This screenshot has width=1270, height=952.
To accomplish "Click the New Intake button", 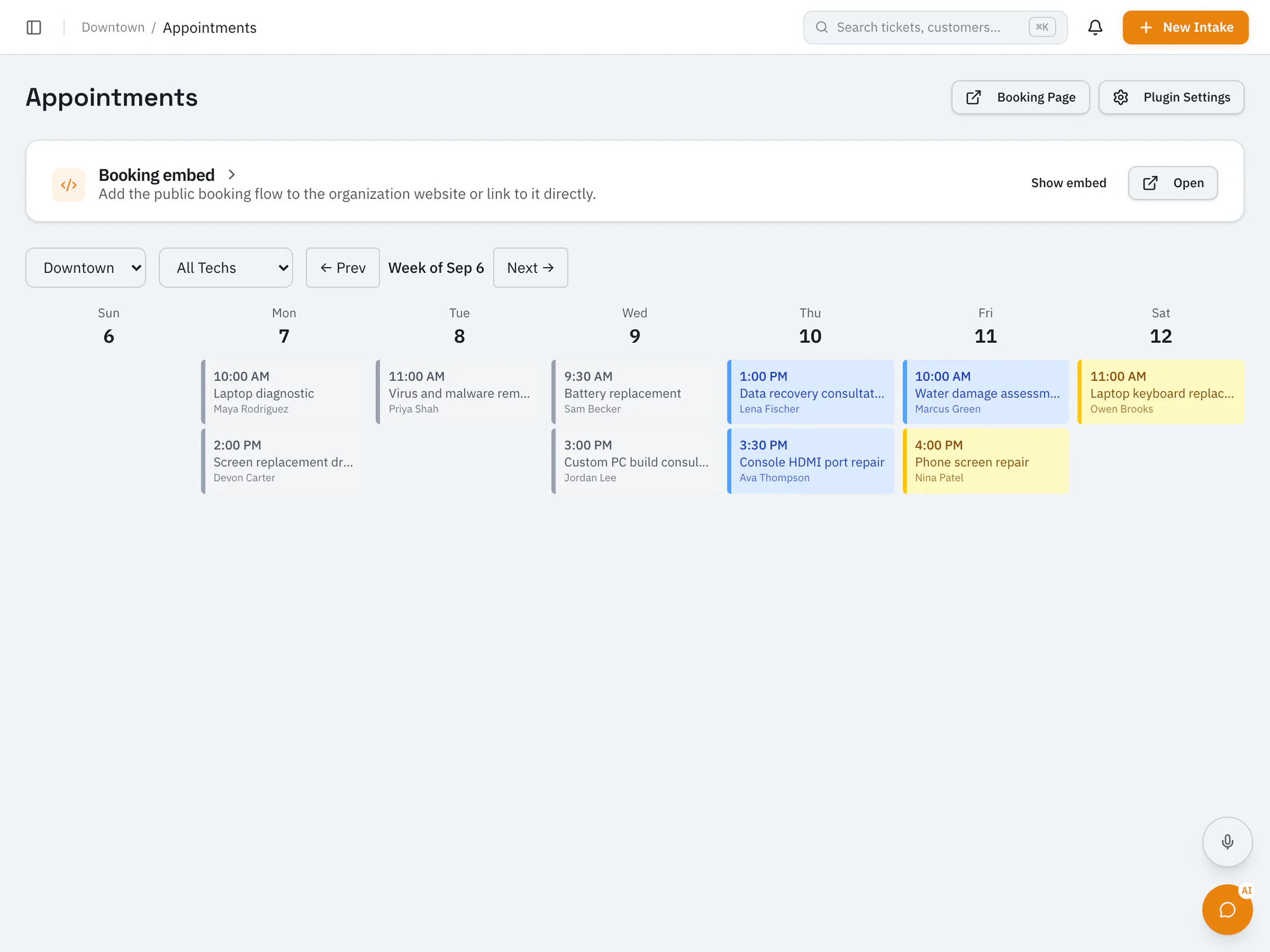I will 1186,27.
